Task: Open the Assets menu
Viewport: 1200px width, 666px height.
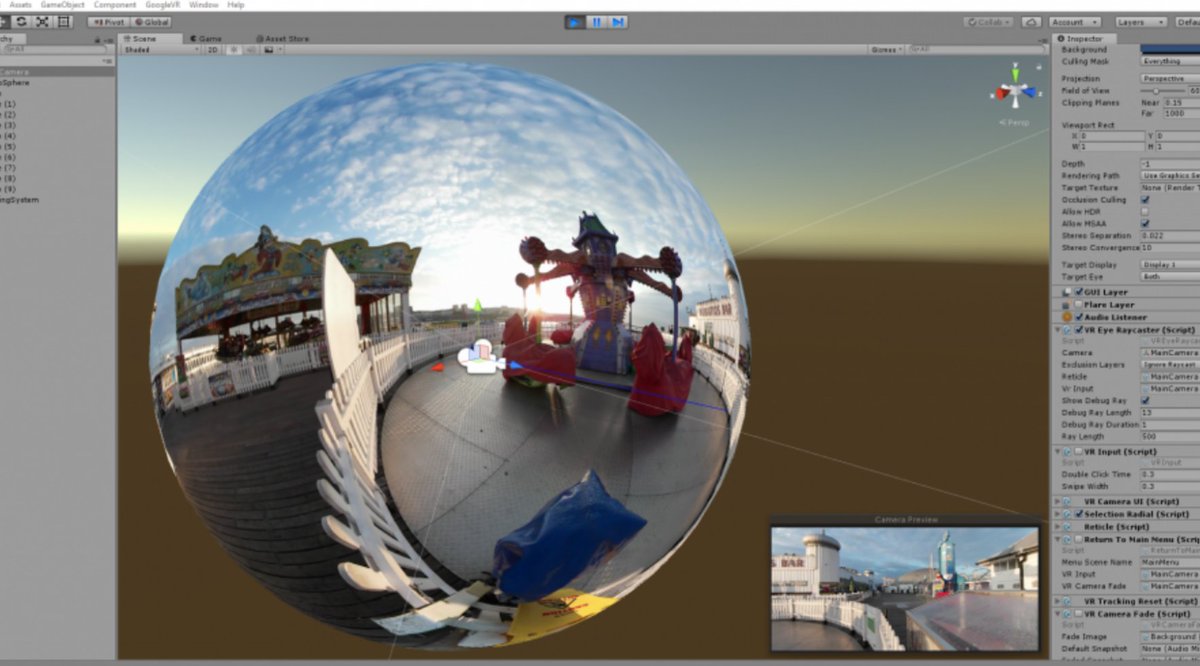Action: [20, 5]
